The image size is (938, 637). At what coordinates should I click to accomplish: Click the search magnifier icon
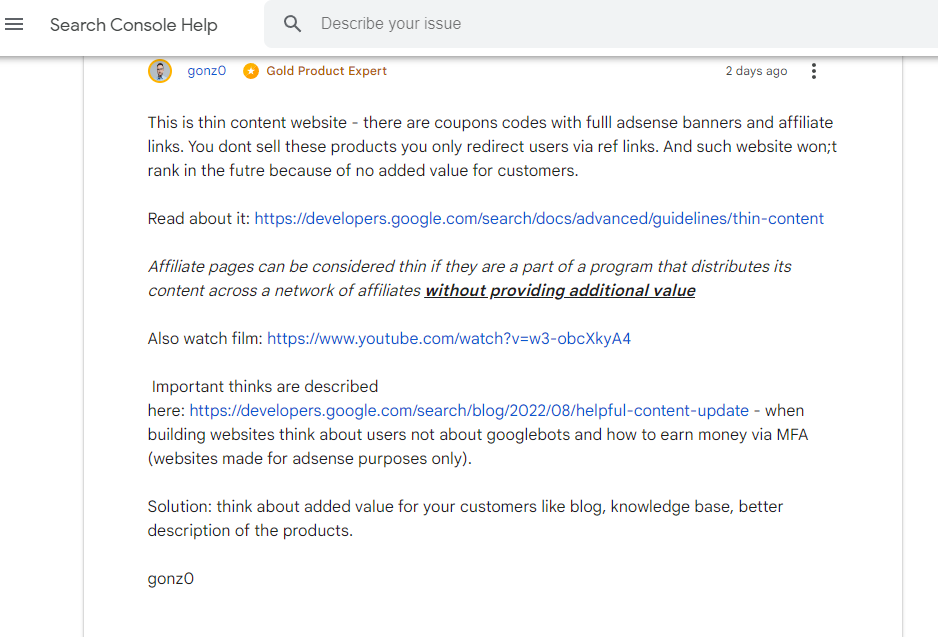tap(293, 24)
